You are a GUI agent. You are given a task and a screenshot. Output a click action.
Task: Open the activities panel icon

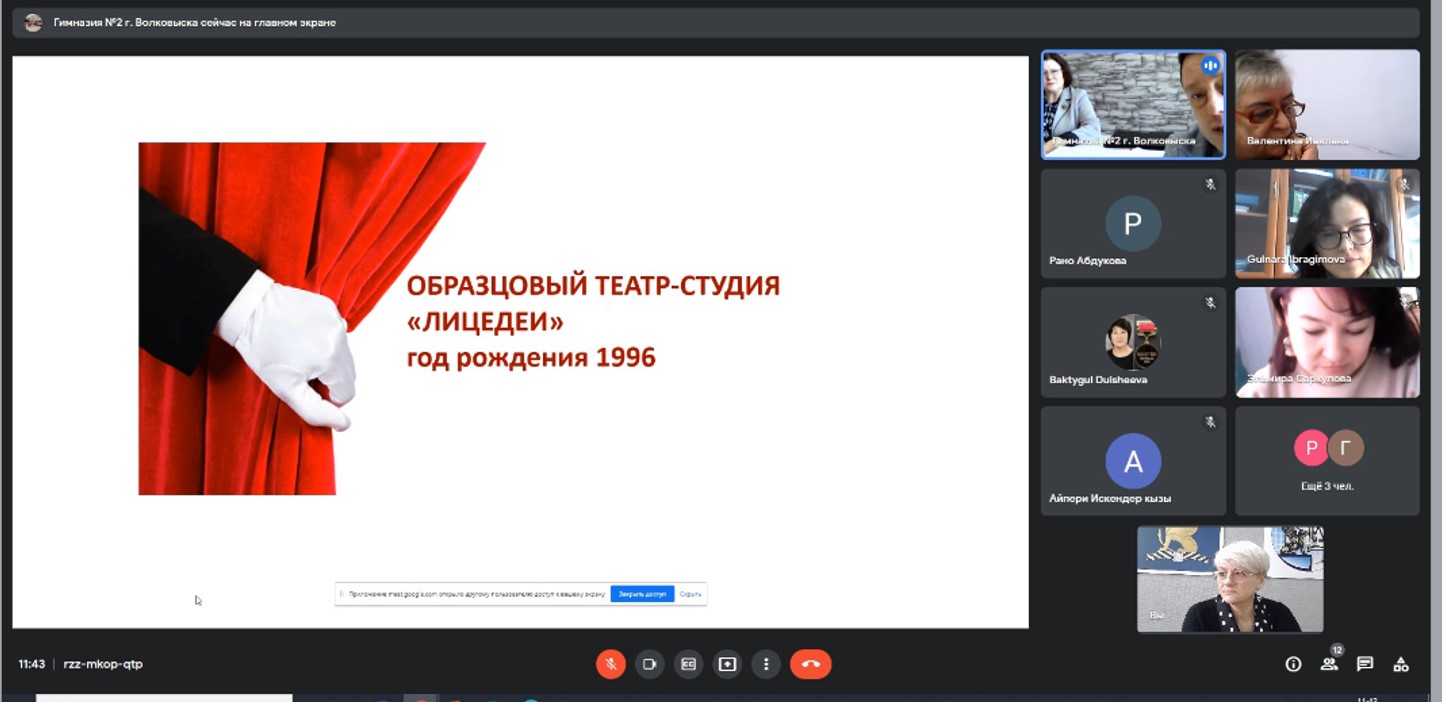[1401, 664]
